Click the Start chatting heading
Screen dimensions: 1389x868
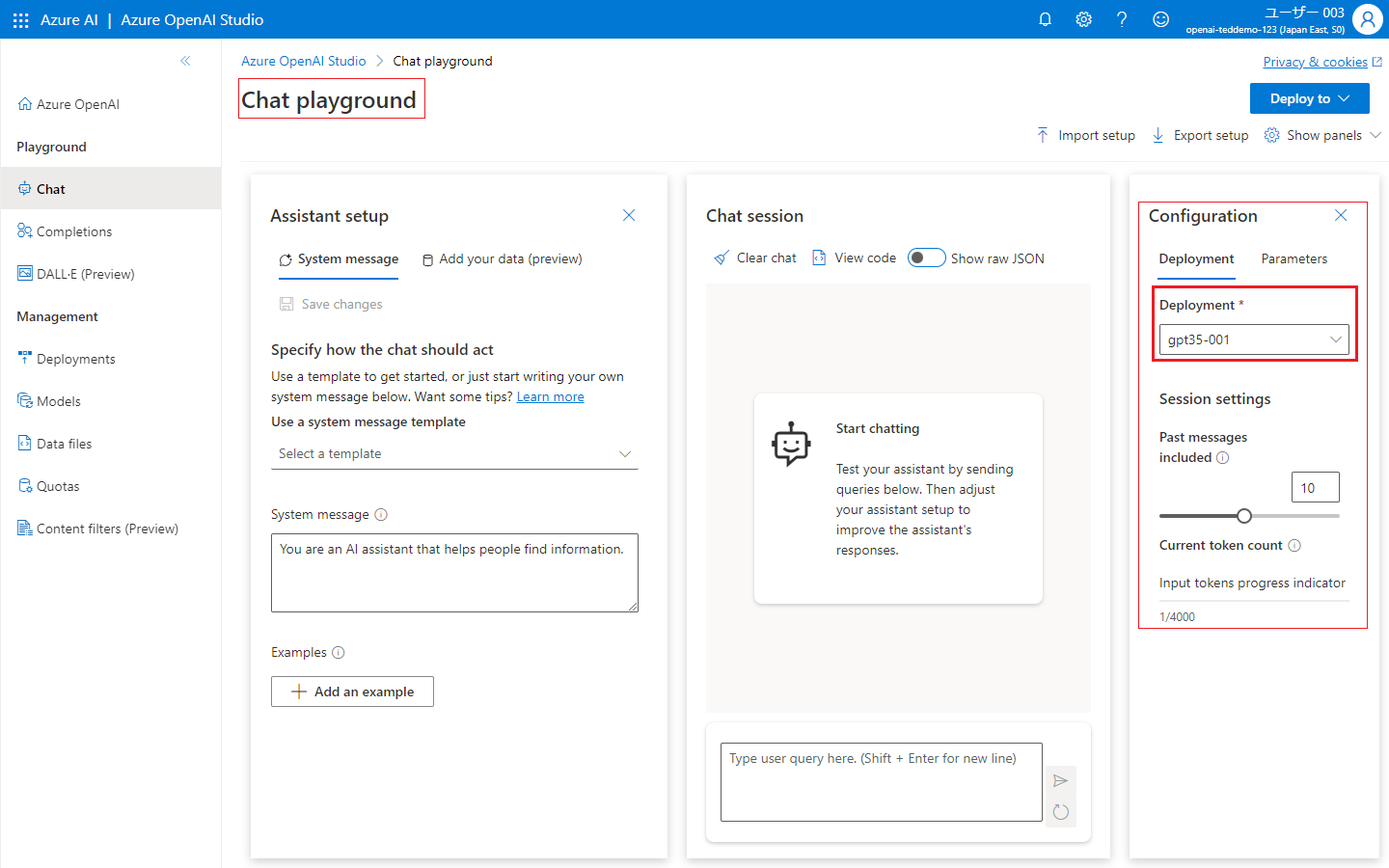pyautogui.click(x=878, y=428)
